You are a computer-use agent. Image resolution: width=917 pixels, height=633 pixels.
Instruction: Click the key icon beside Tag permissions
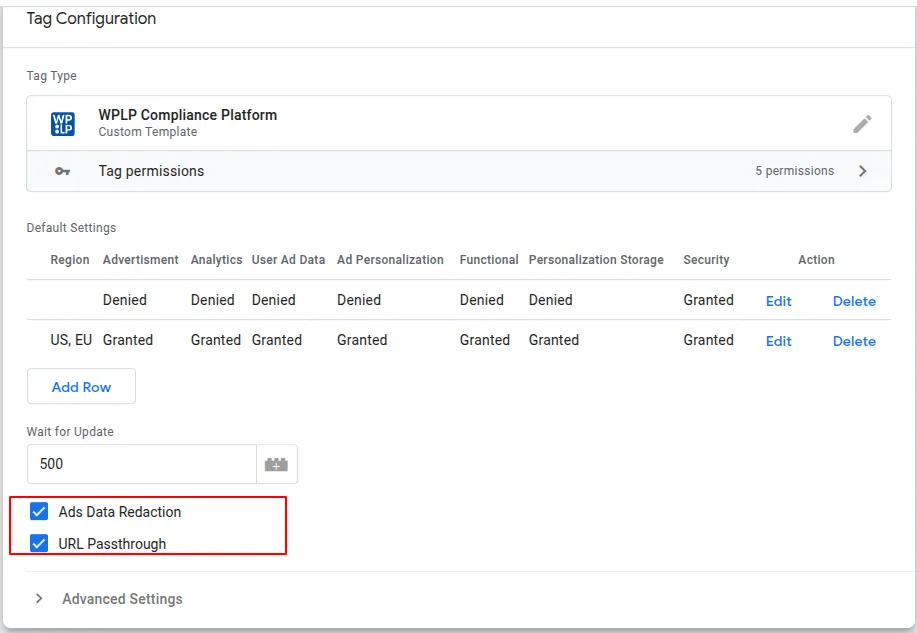pyautogui.click(x=62, y=171)
